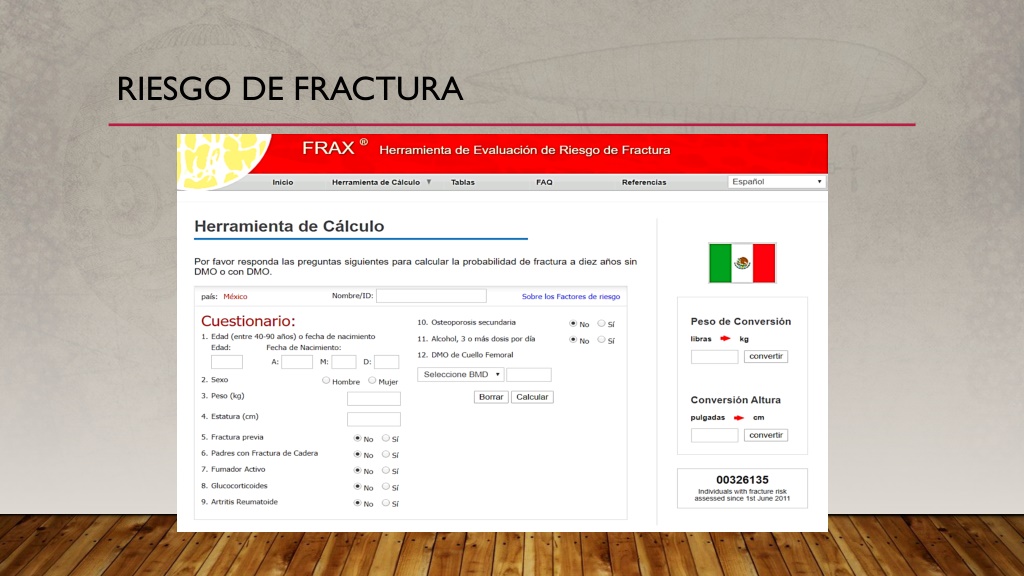The width and height of the screenshot is (1024, 576).
Task: Click convertir under Peso de Conversión
Action: [765, 357]
